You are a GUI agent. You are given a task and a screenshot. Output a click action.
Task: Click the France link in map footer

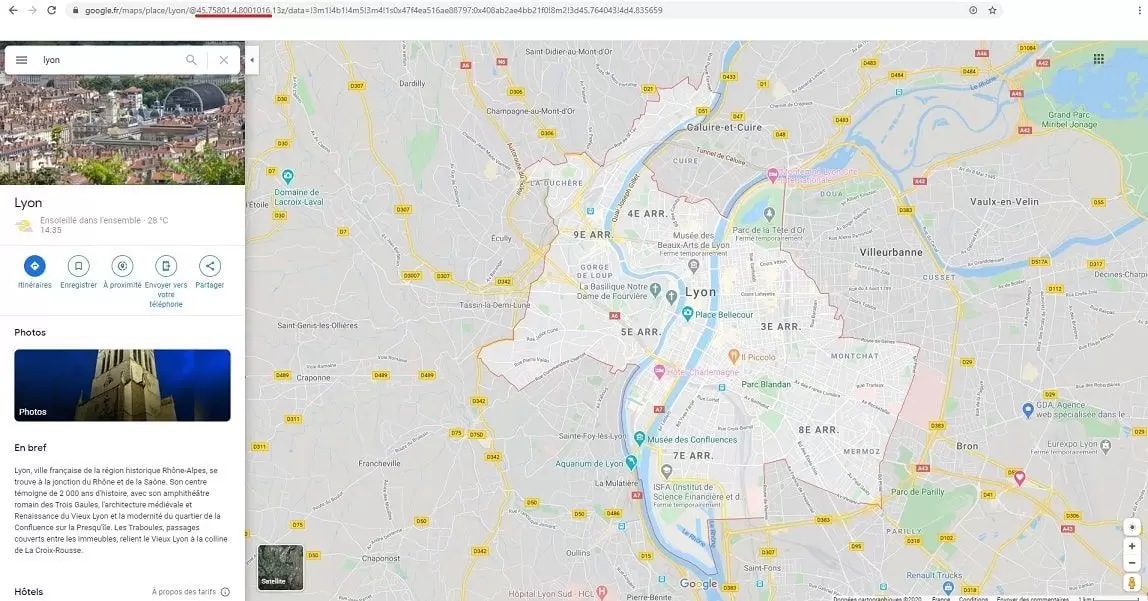941,598
